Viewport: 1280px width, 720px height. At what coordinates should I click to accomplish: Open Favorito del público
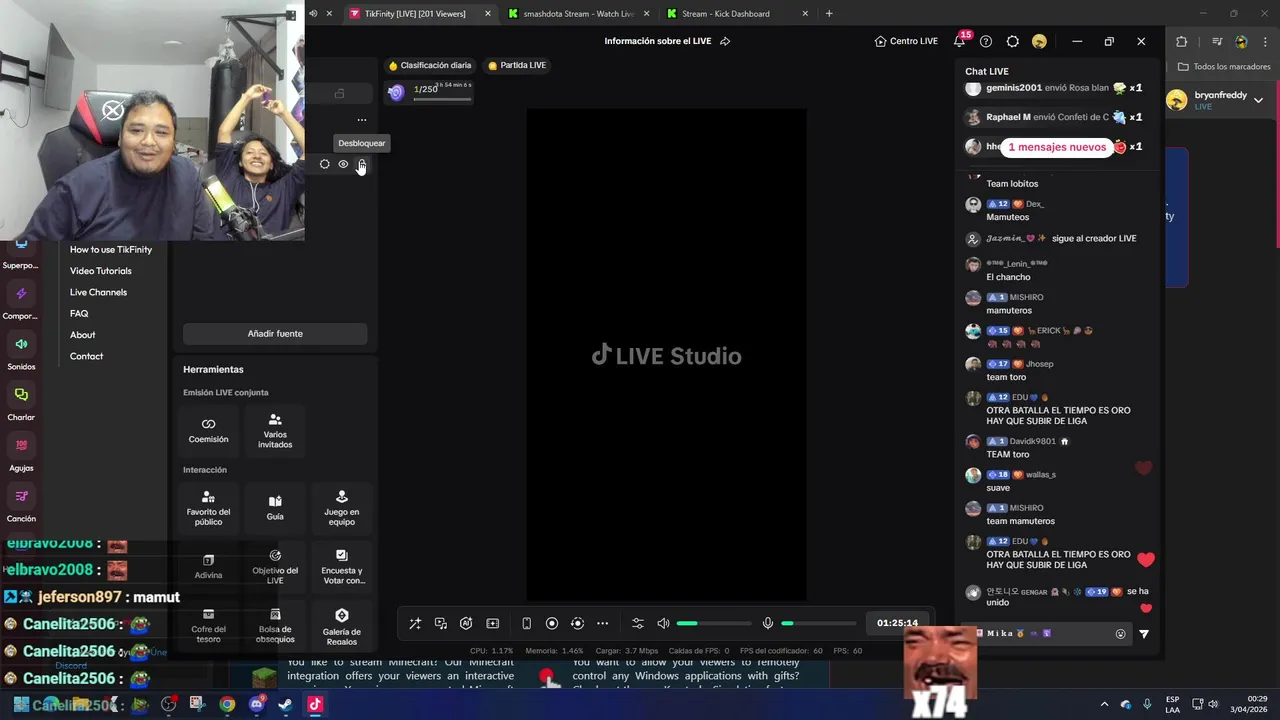pyautogui.click(x=208, y=508)
